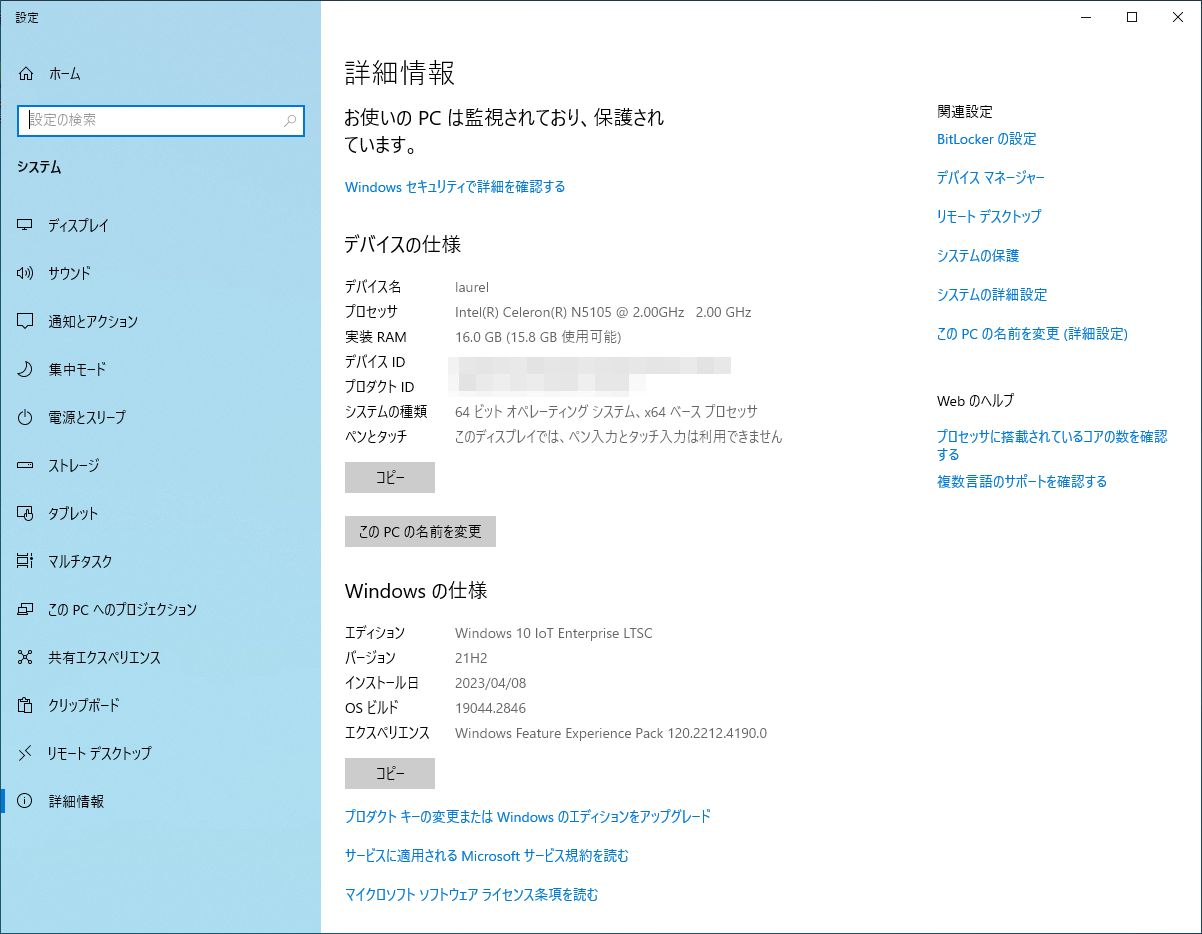Click install date value 2023/04/08
The height and width of the screenshot is (934, 1202).
[490, 683]
